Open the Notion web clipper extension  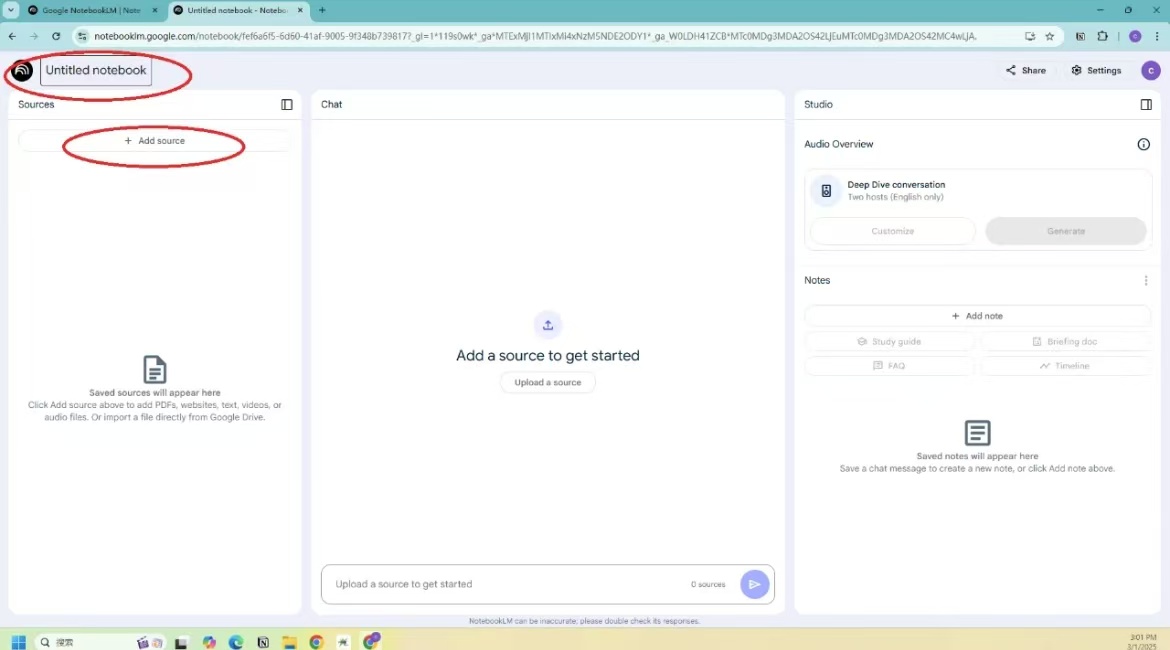pyautogui.click(x=1080, y=36)
